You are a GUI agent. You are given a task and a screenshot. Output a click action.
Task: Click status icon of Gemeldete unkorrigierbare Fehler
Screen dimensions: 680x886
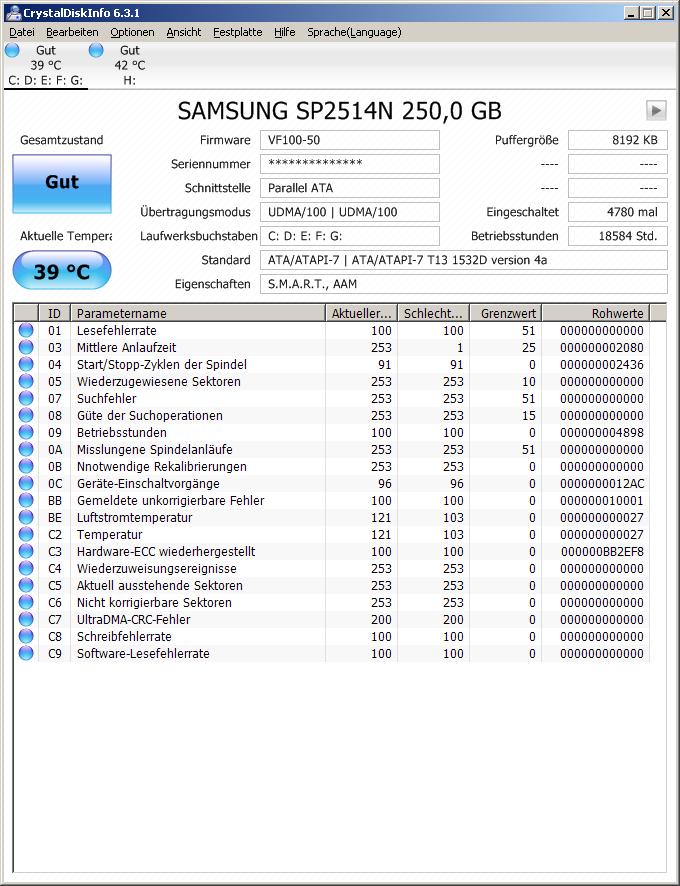(26, 501)
